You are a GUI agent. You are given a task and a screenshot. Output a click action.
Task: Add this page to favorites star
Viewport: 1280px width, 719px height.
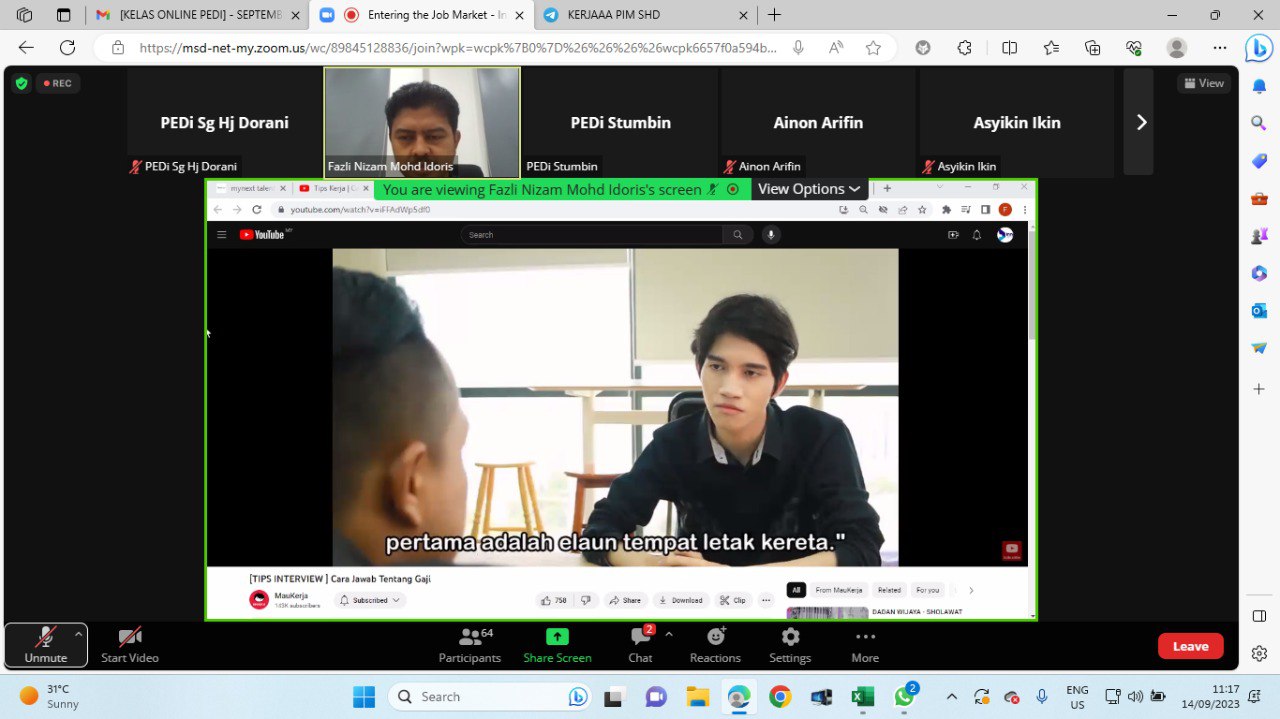pyautogui.click(x=873, y=47)
